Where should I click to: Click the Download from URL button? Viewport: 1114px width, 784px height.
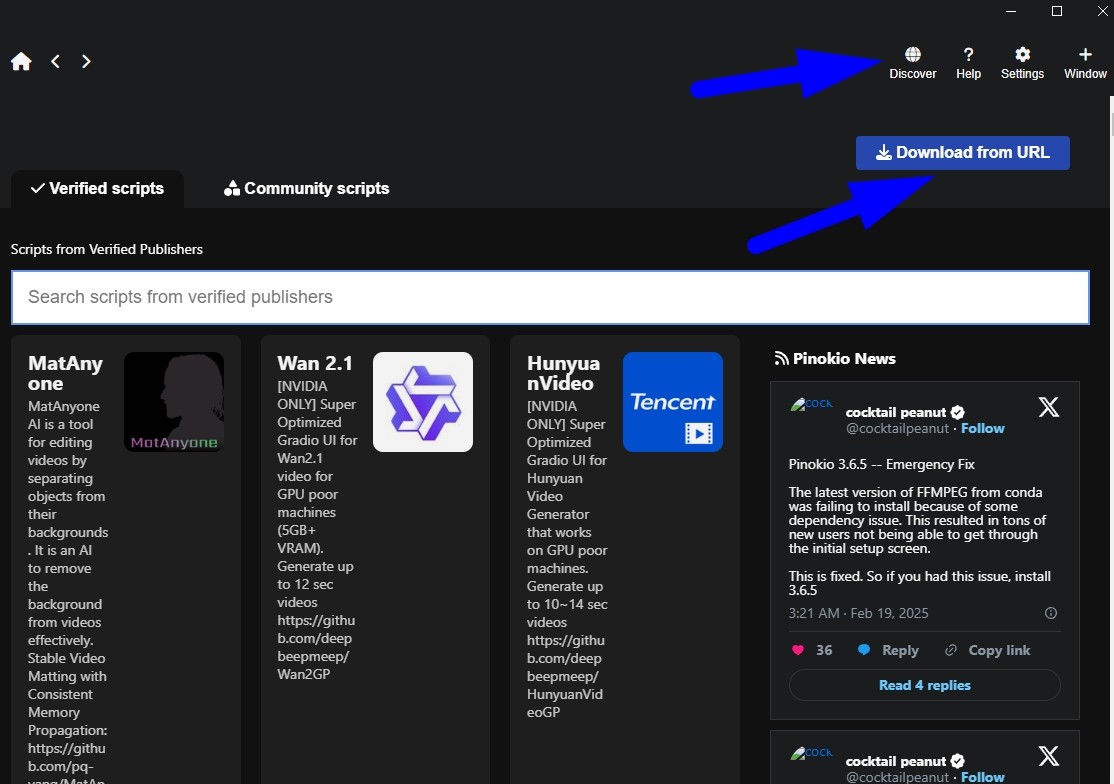(962, 153)
